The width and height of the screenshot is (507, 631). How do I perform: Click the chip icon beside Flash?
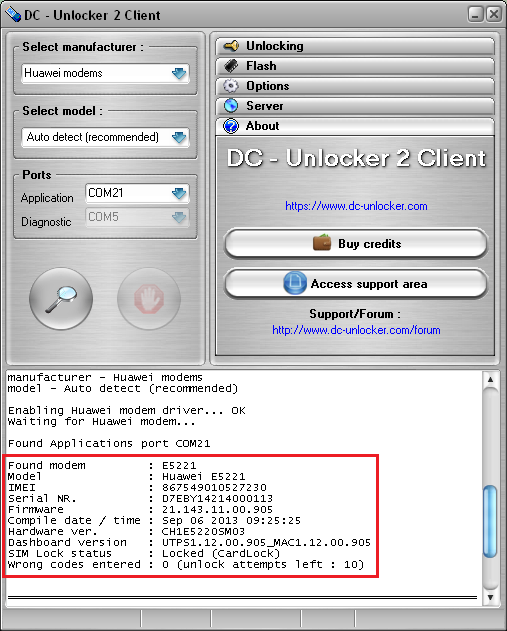tap(231, 66)
